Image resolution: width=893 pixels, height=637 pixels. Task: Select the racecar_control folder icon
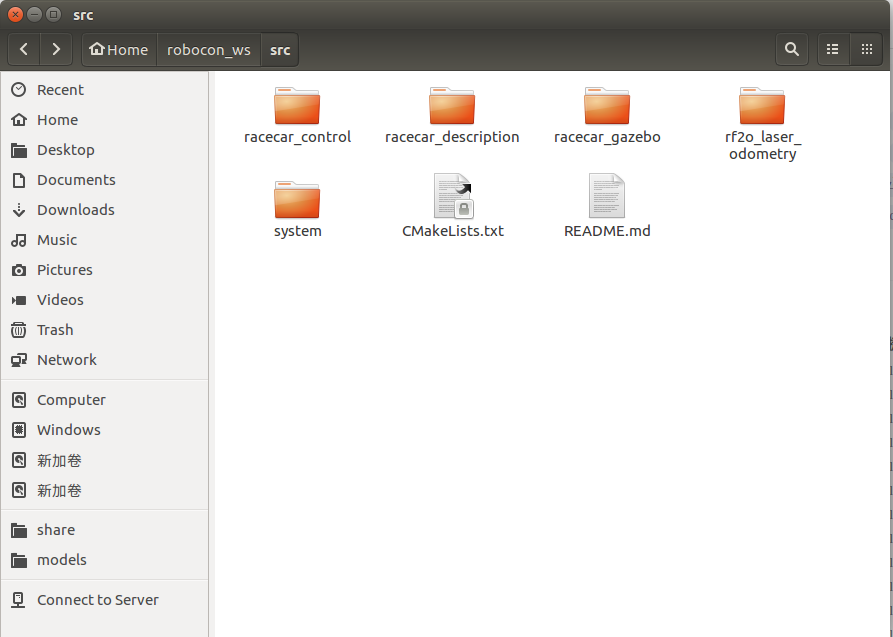(297, 106)
